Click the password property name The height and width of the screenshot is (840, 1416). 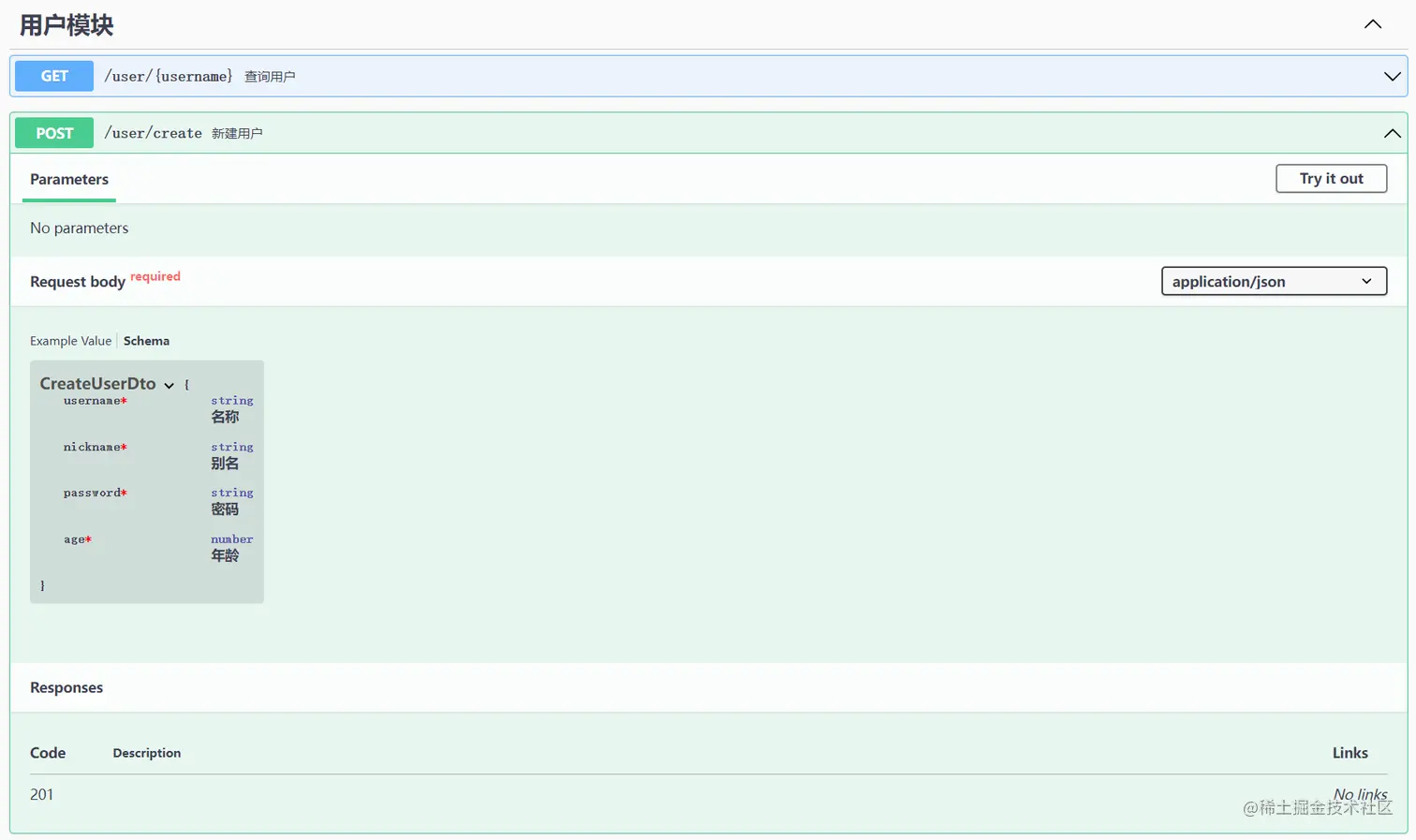click(x=92, y=493)
